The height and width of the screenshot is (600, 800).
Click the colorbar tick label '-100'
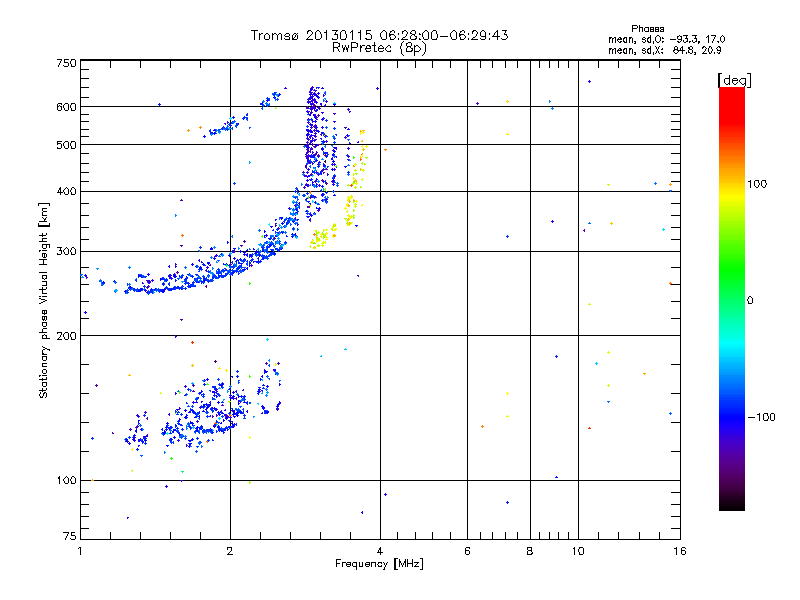tap(762, 417)
